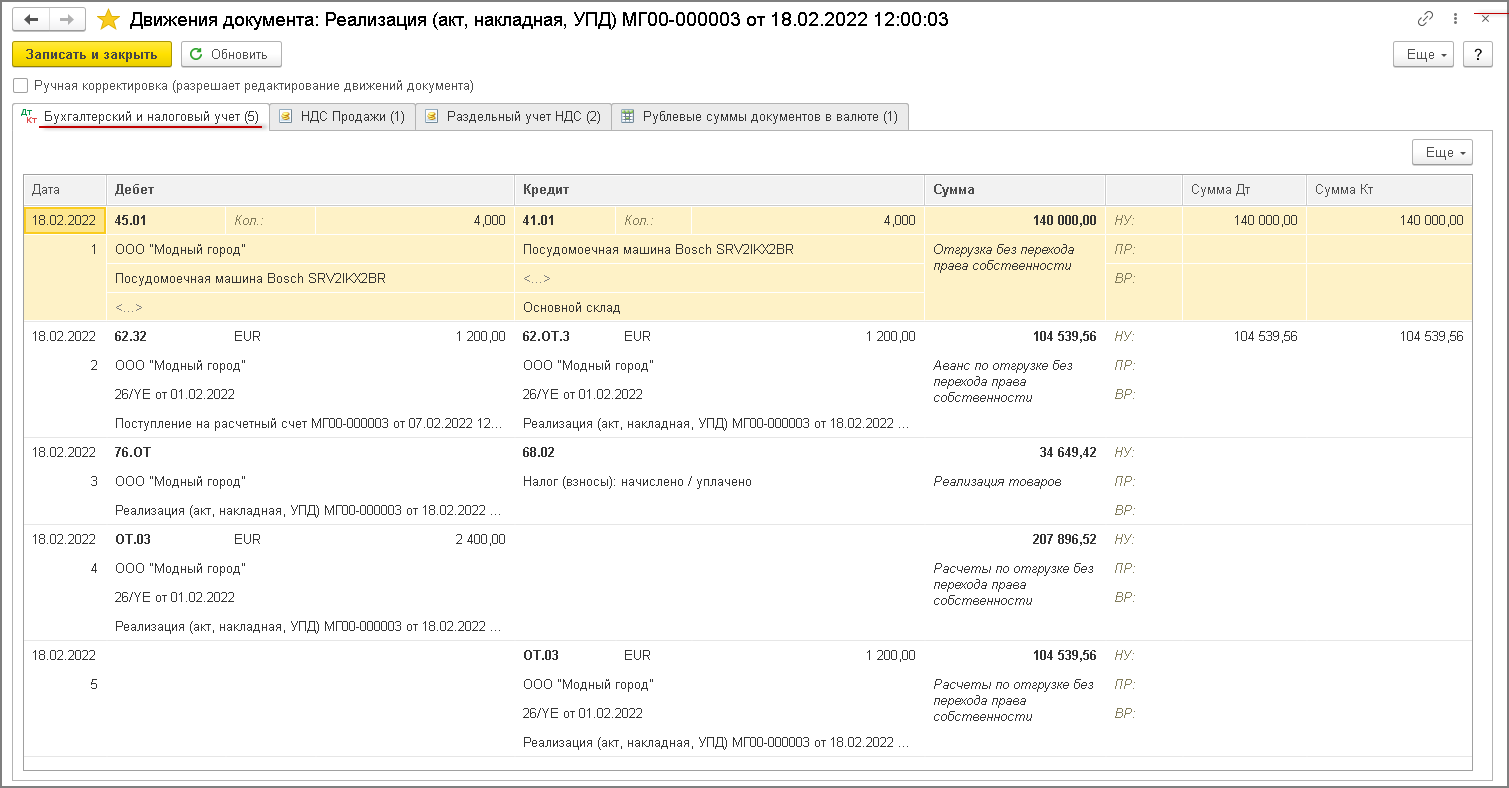Select Налог (взносы): начислено / уплачено cell
Image resolution: width=1509 pixels, height=788 pixels.
point(719,482)
